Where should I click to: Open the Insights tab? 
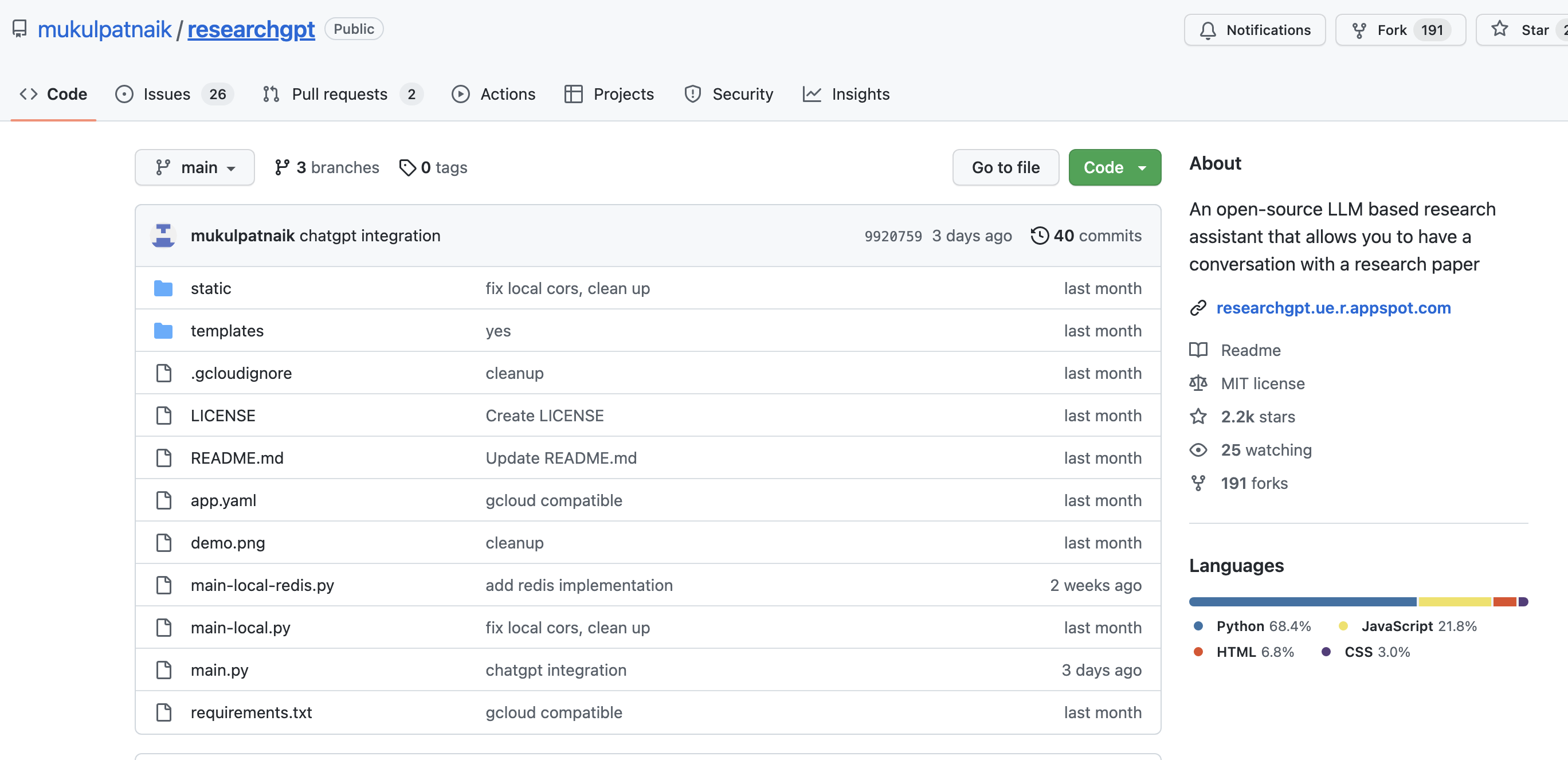[861, 93]
